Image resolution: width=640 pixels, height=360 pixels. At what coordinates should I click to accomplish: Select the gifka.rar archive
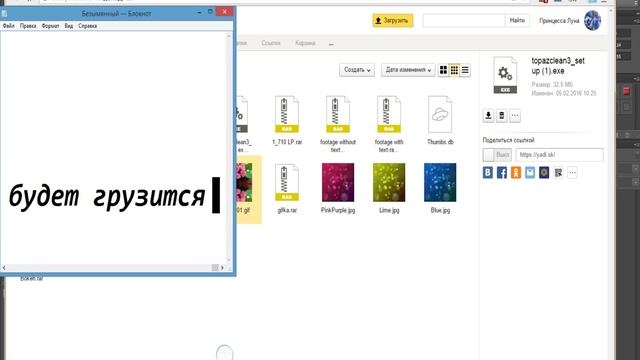click(287, 189)
